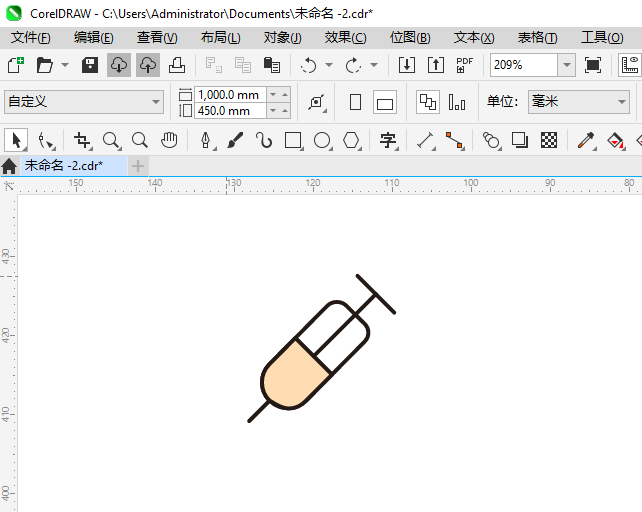Select the Ellipse tool
Viewport: 642px width, 512px height.
point(322,140)
